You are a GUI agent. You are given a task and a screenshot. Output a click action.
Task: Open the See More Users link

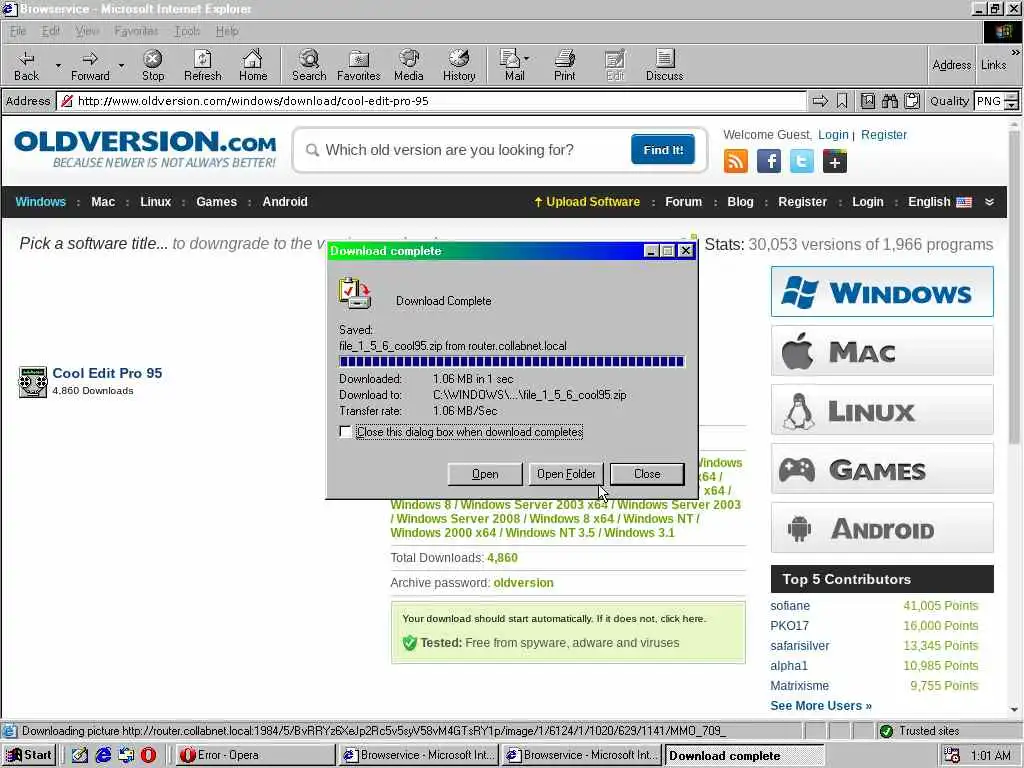pos(821,706)
